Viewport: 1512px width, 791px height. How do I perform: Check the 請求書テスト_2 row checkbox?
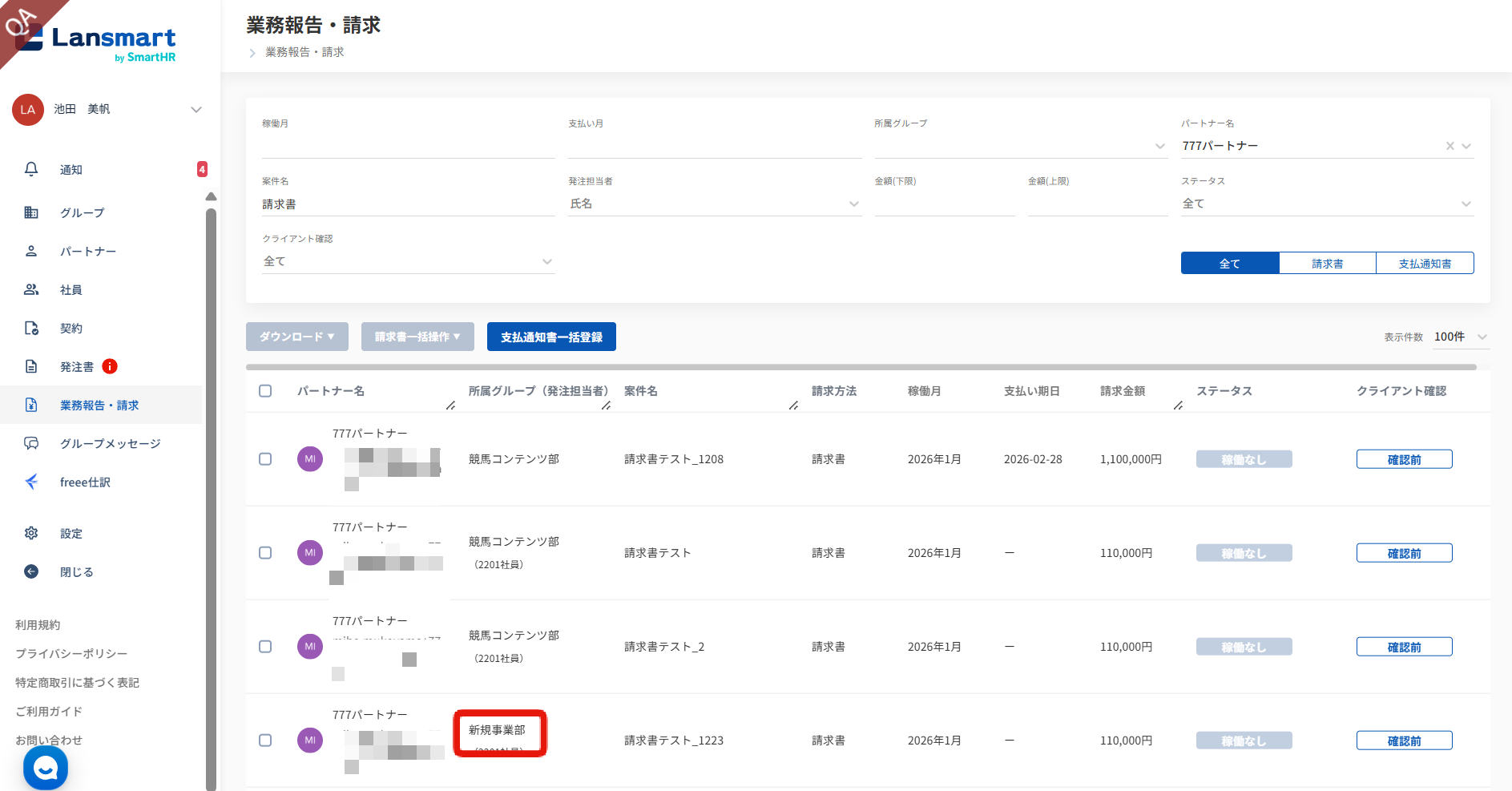click(265, 647)
